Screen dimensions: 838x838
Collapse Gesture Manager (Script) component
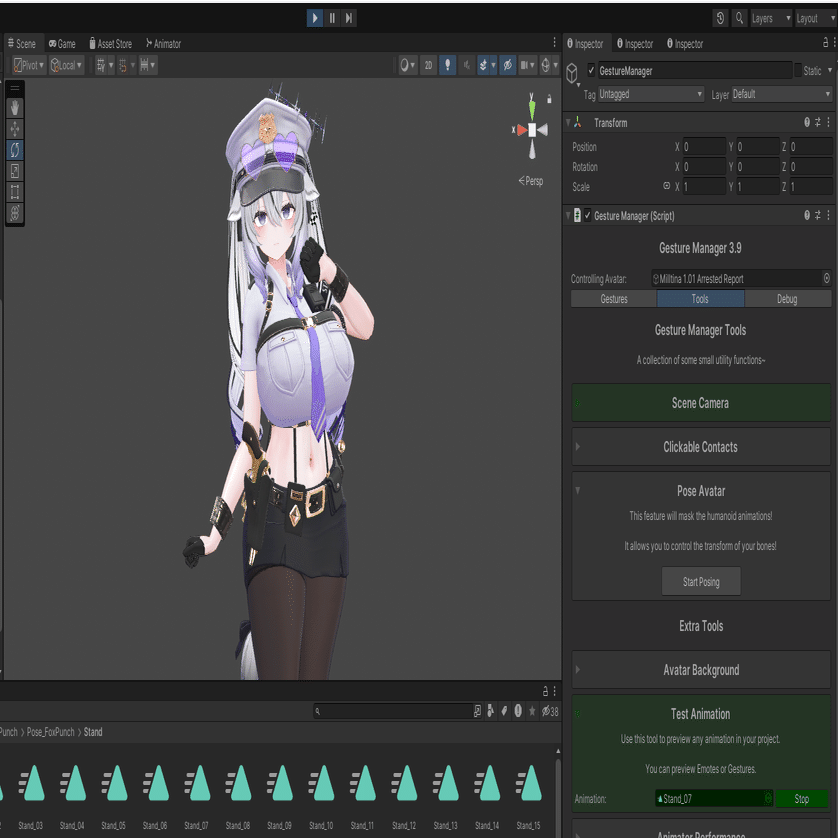click(568, 216)
